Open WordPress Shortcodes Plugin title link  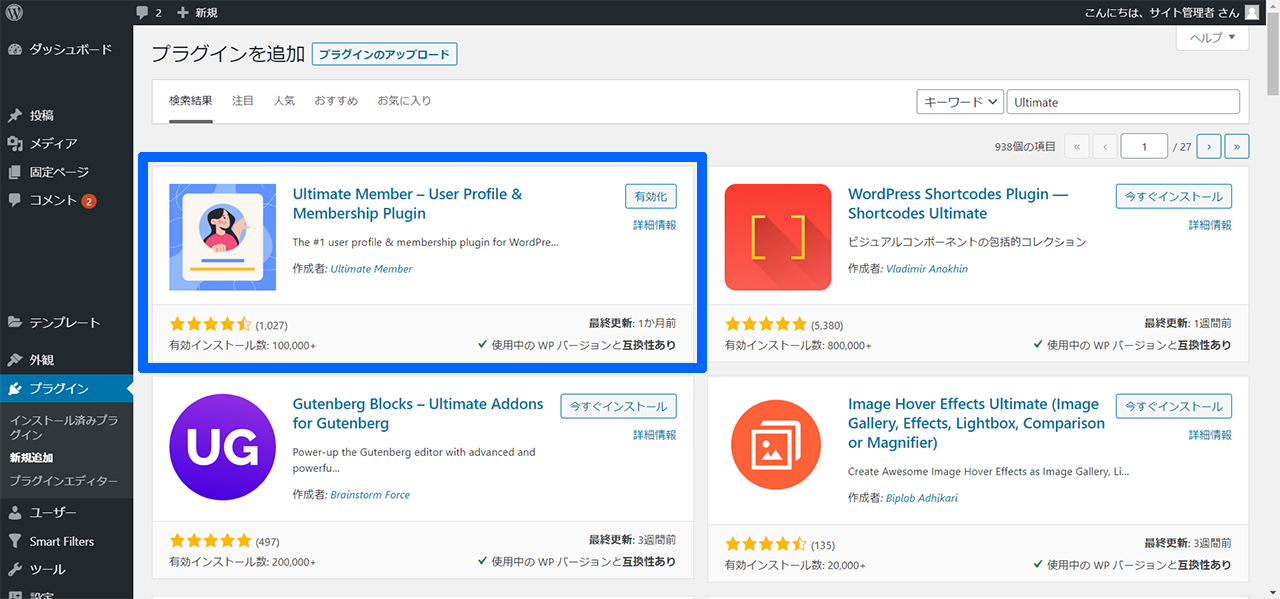(x=958, y=203)
